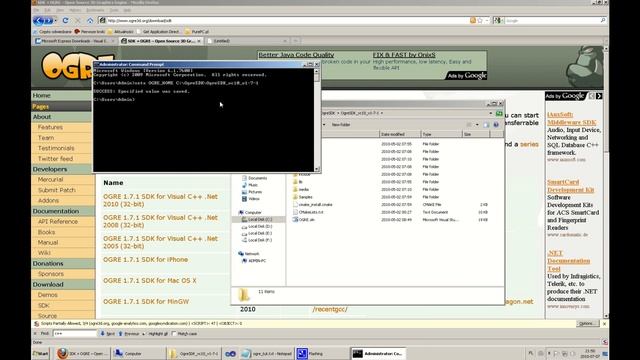This screenshot has height=360, width=640.
Task: Open Administrator Command Prompt taskbar button
Action: [378, 353]
